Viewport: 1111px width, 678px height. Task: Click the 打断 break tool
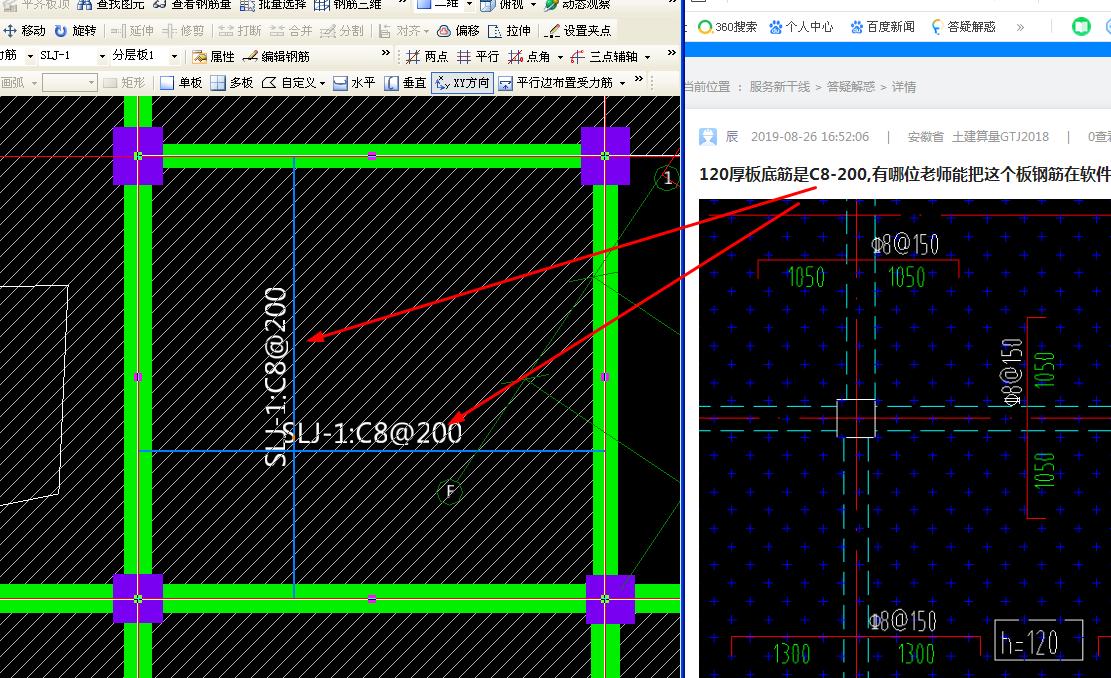(x=239, y=30)
